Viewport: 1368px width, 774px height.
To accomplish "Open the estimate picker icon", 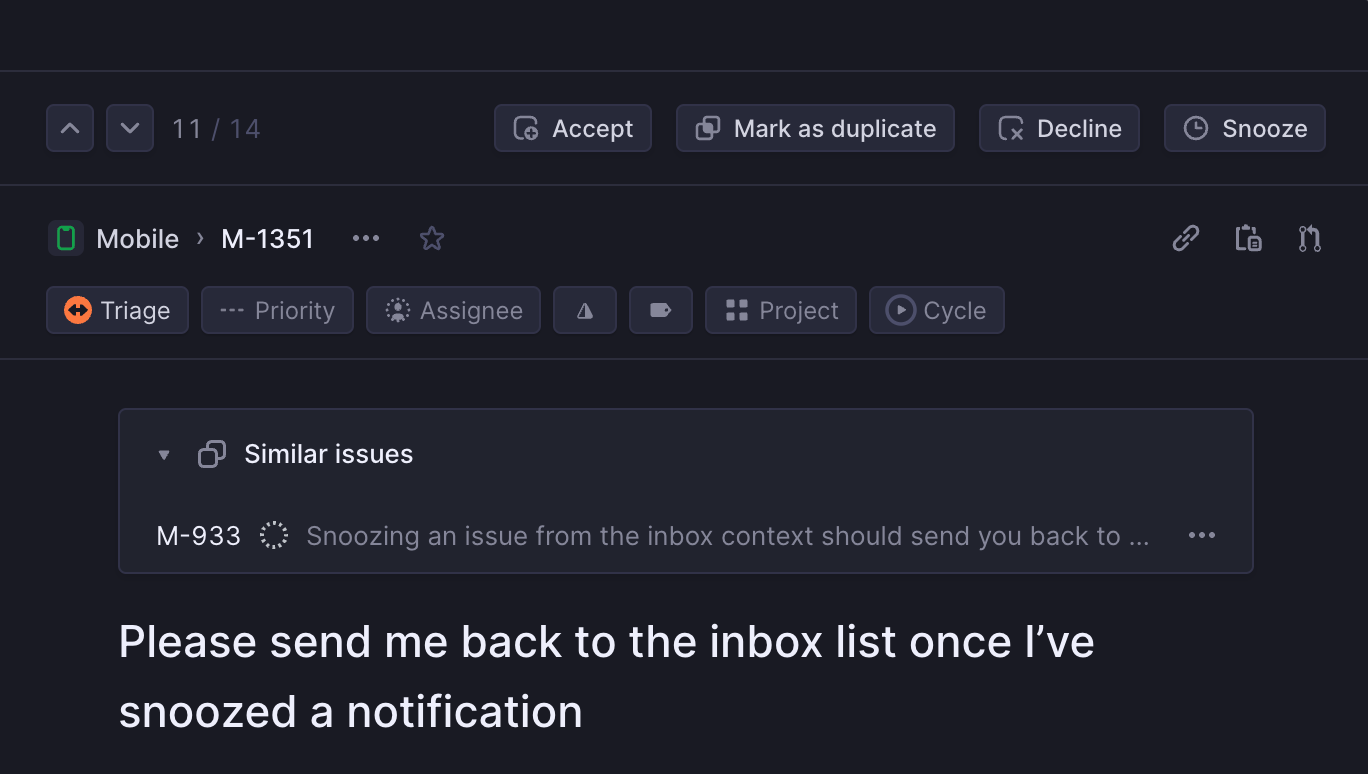I will pos(585,310).
